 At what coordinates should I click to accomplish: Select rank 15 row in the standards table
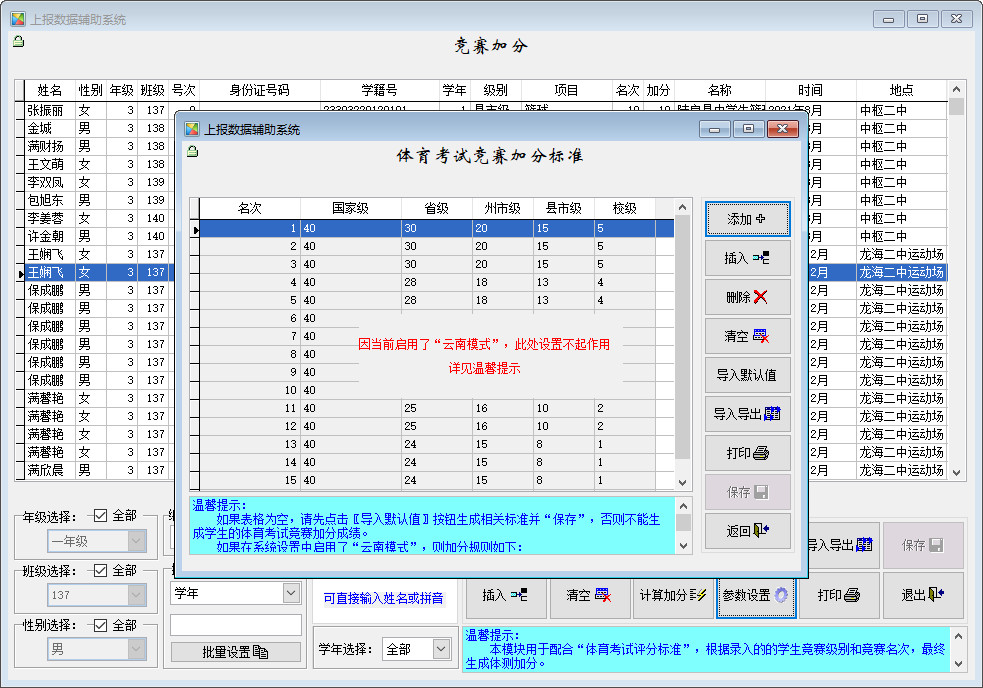(437, 480)
